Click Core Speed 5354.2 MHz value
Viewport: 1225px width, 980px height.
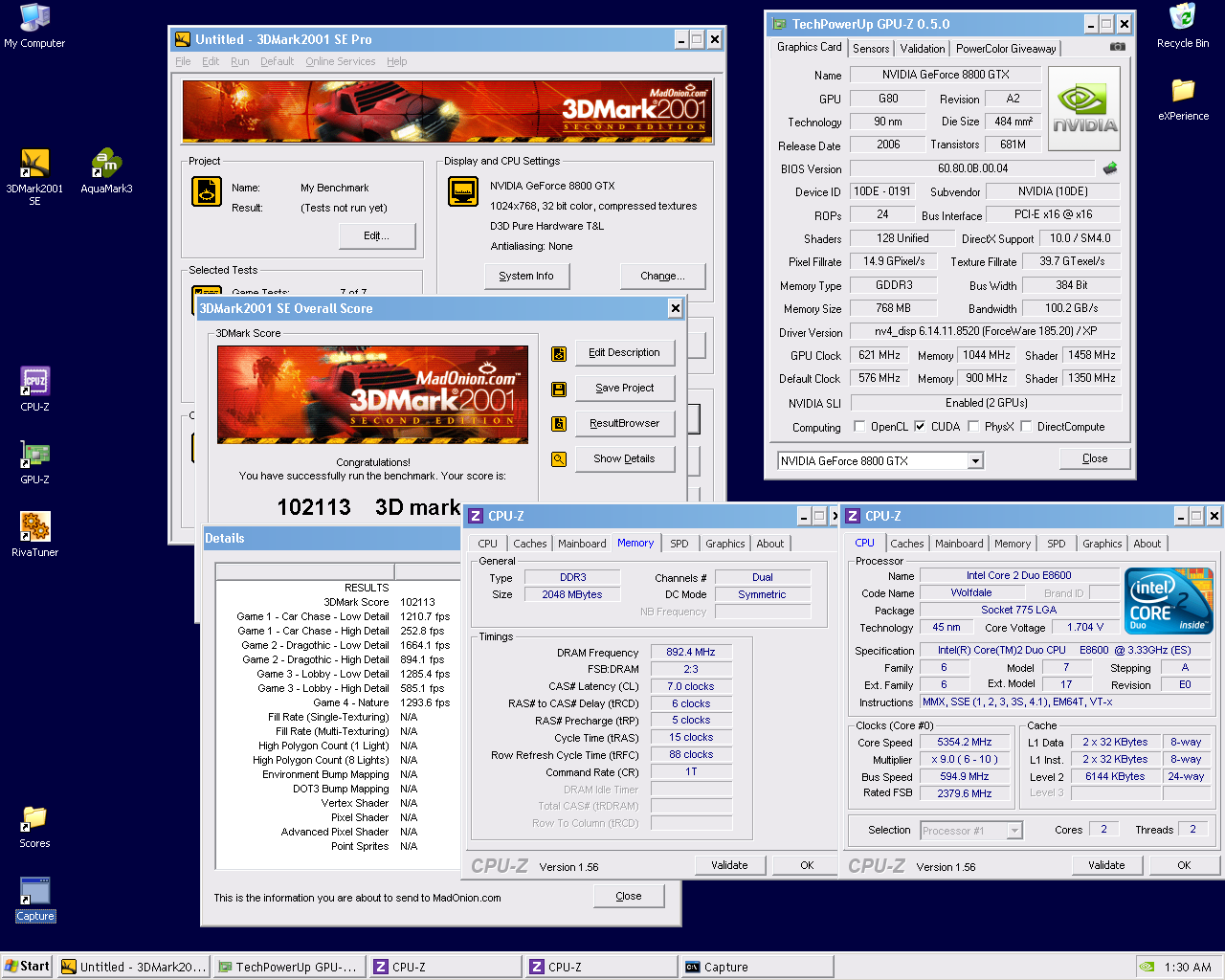click(965, 743)
